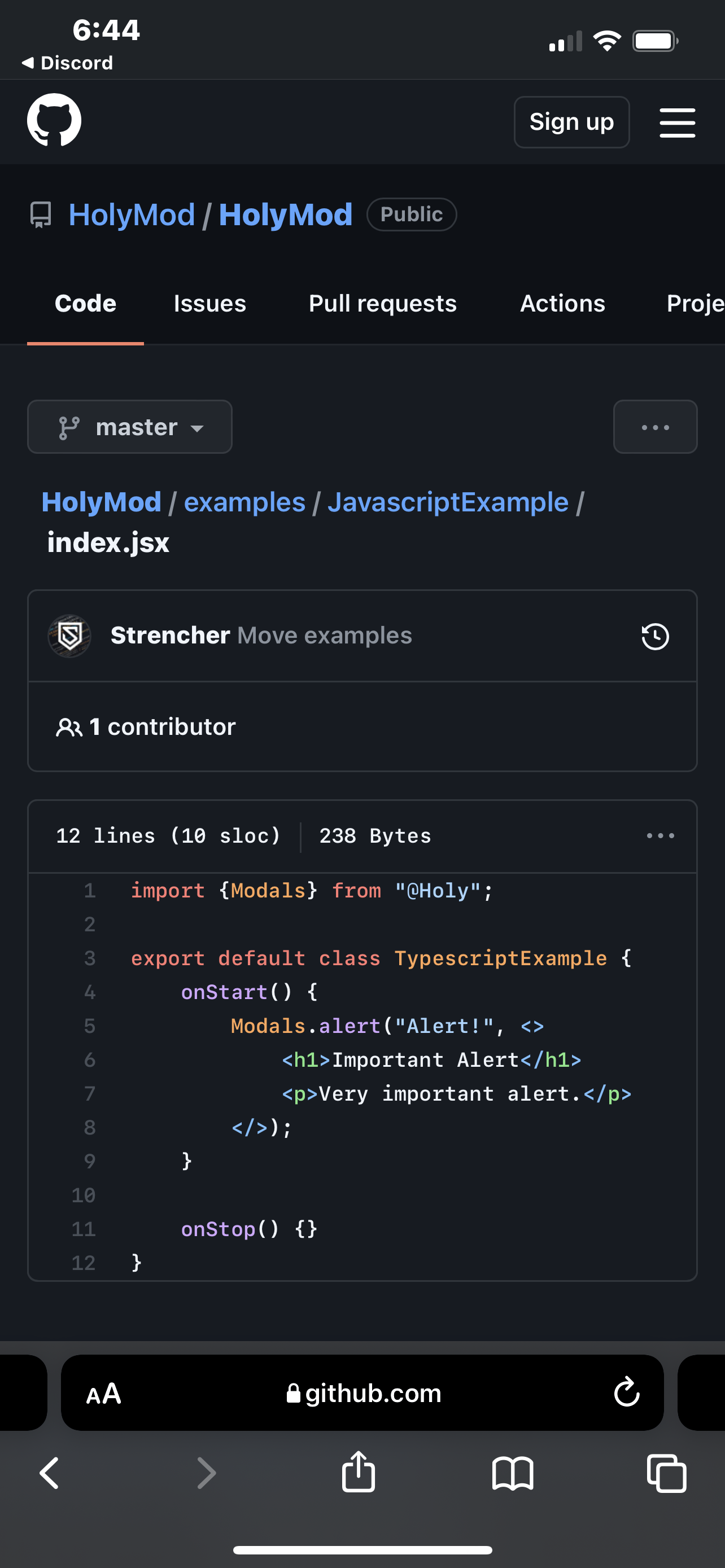The image size is (725, 1568).
Task: Switch to the Issues tab
Action: [209, 303]
